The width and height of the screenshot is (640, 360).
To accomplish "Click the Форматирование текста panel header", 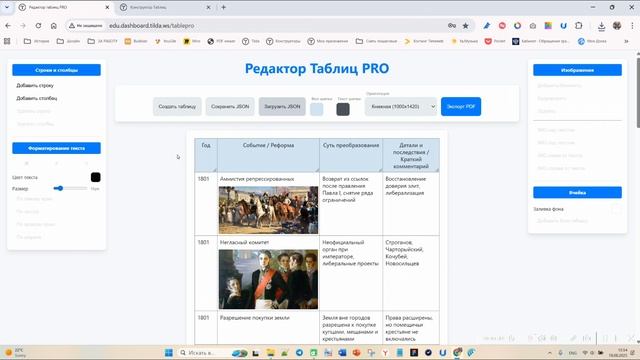I will tap(56, 148).
